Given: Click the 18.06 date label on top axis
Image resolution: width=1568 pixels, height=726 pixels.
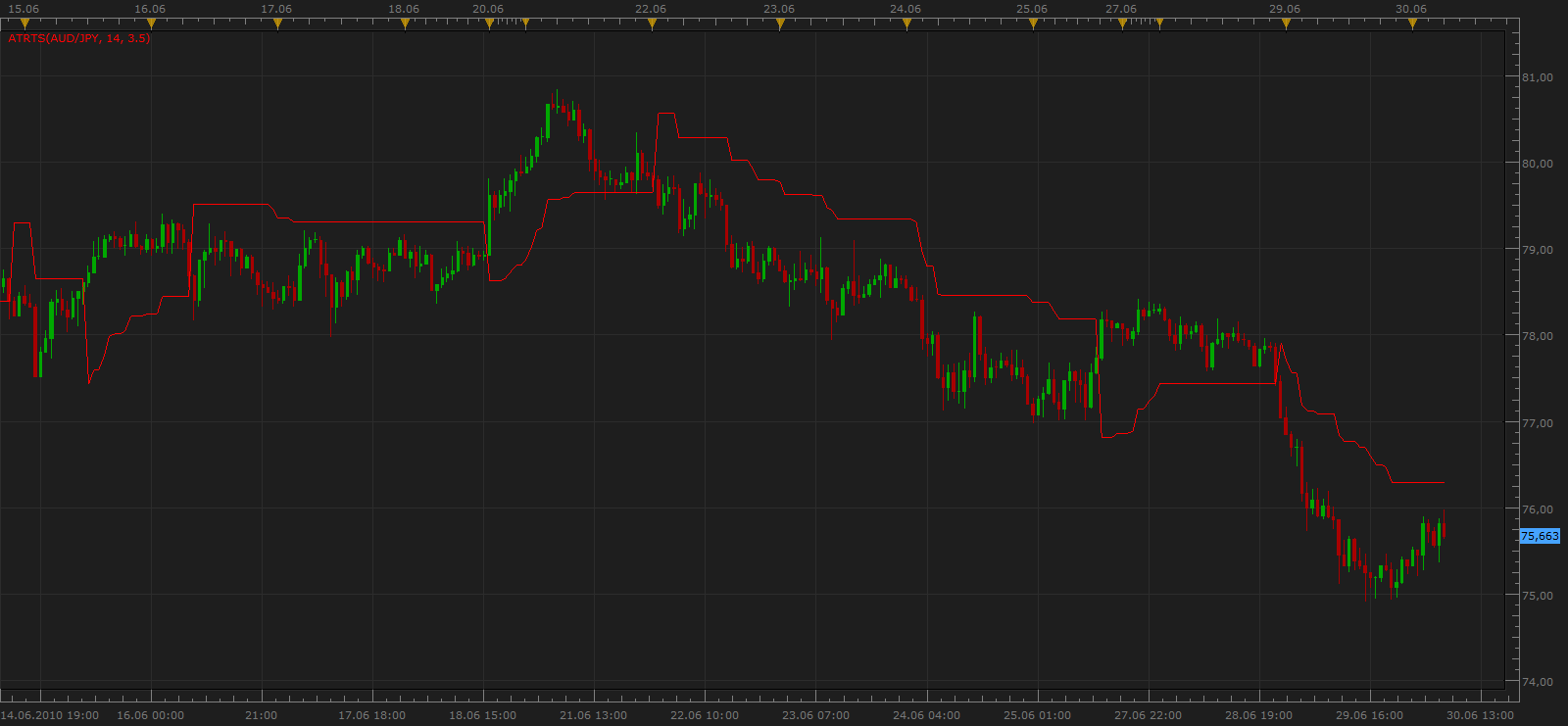Looking at the screenshot, I should tap(404, 9).
